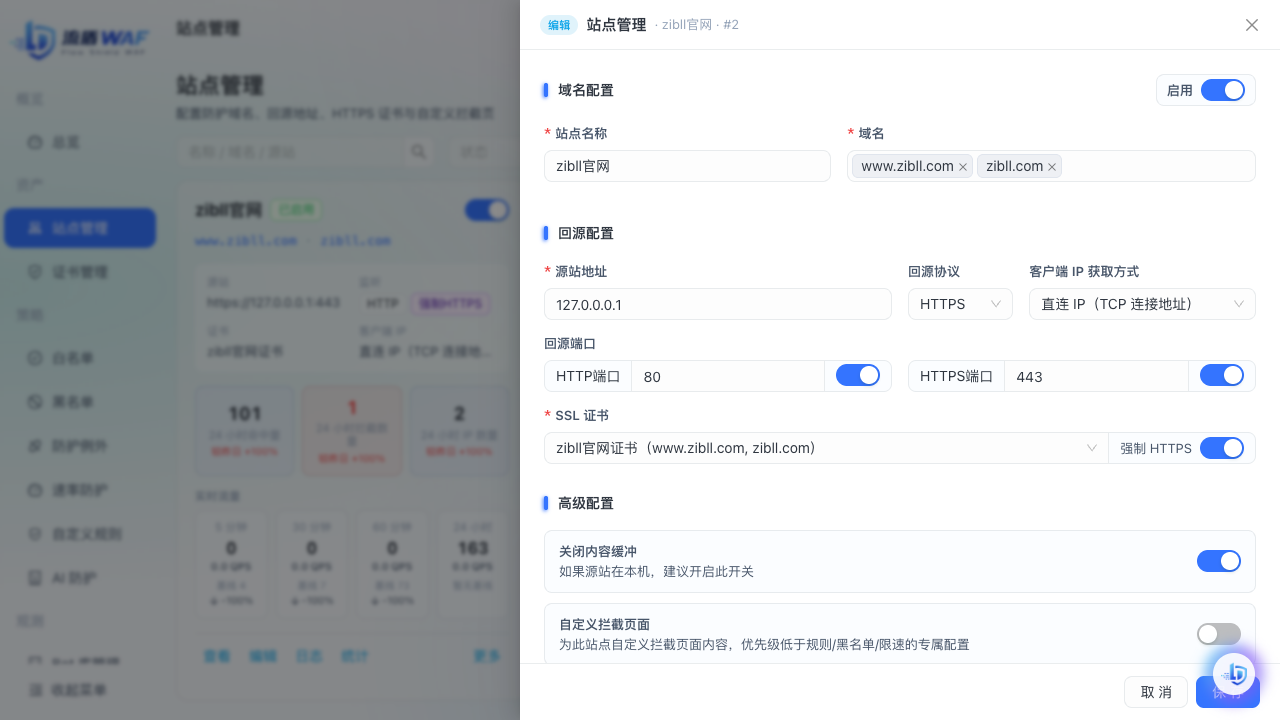Toggle the zibll官网 card switch in background

click(487, 210)
